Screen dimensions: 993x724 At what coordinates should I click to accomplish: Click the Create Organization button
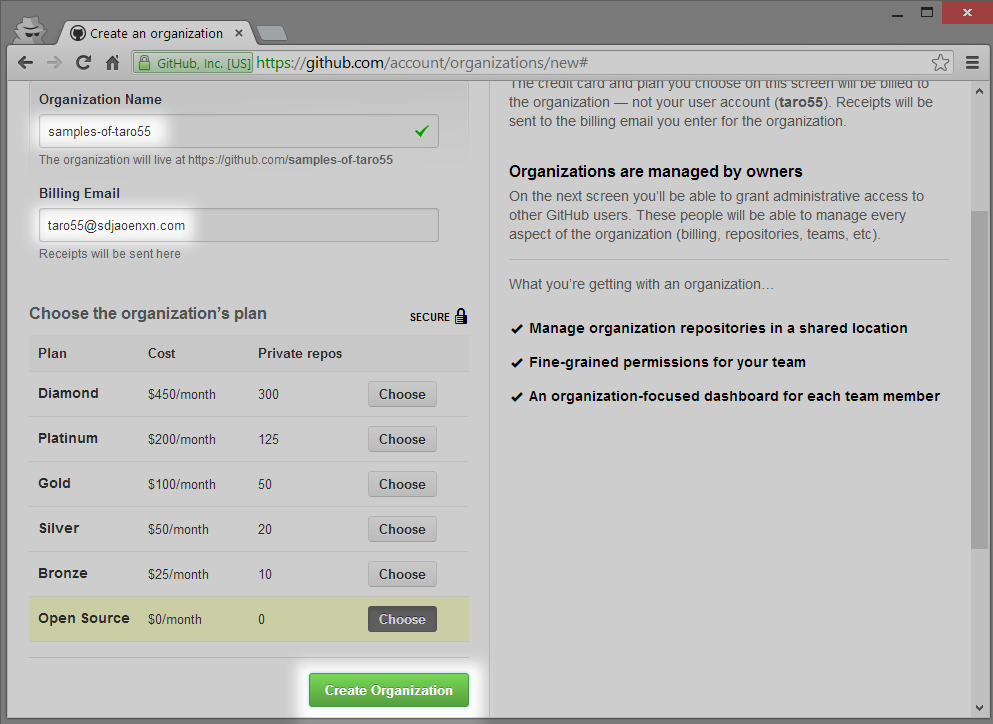pyautogui.click(x=389, y=690)
